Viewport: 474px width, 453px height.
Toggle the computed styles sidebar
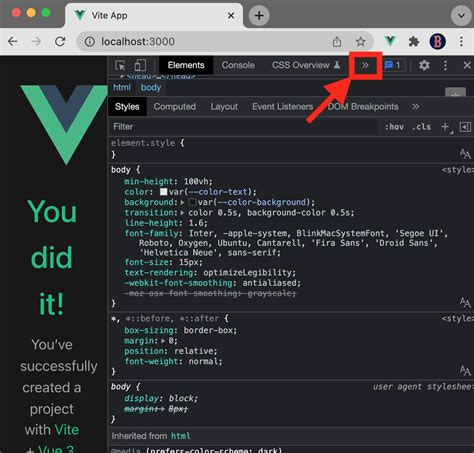(465, 127)
